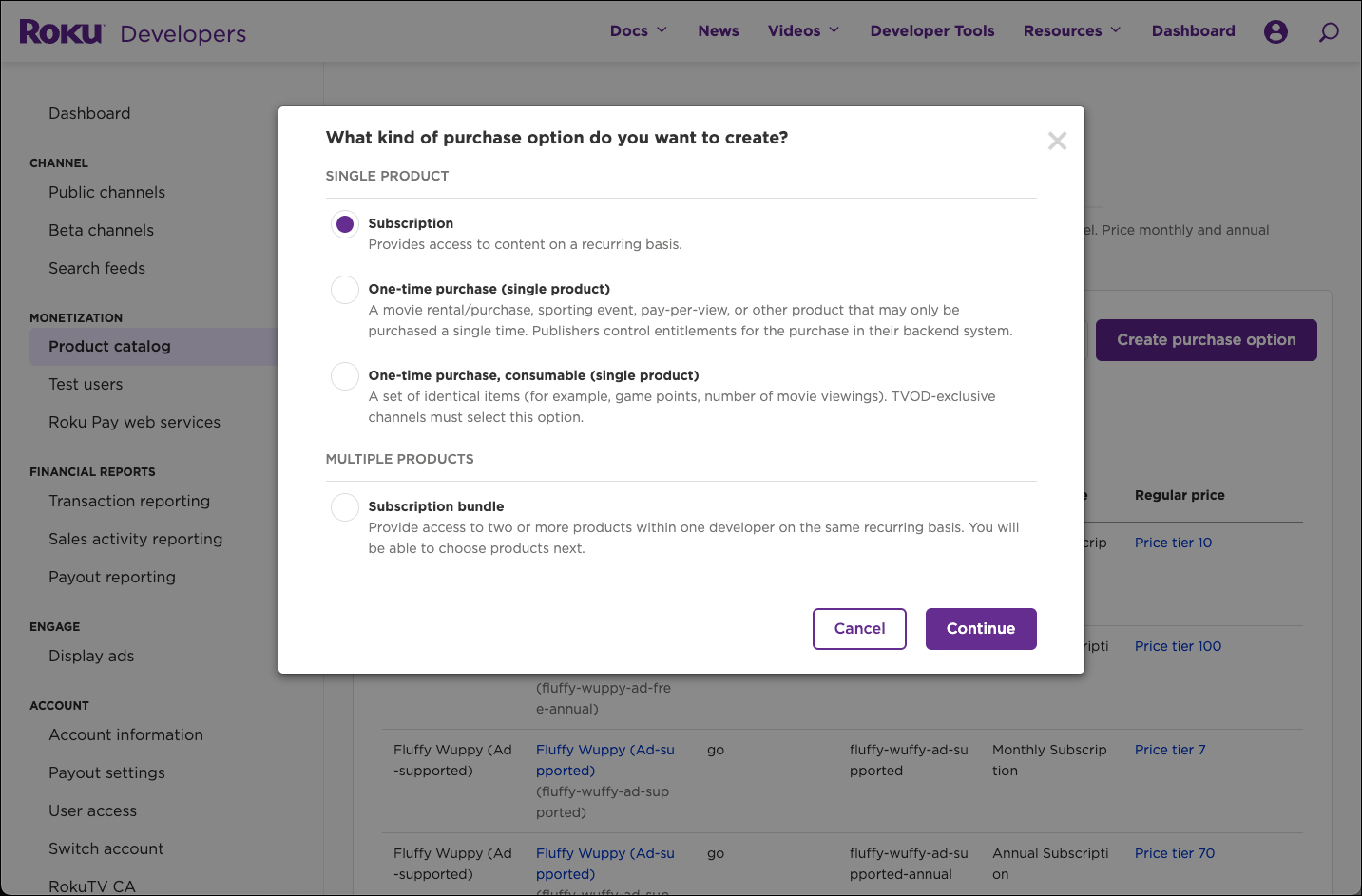Viewport: 1362px width, 896px height.
Task: Open the user account profile icon
Action: click(1276, 31)
